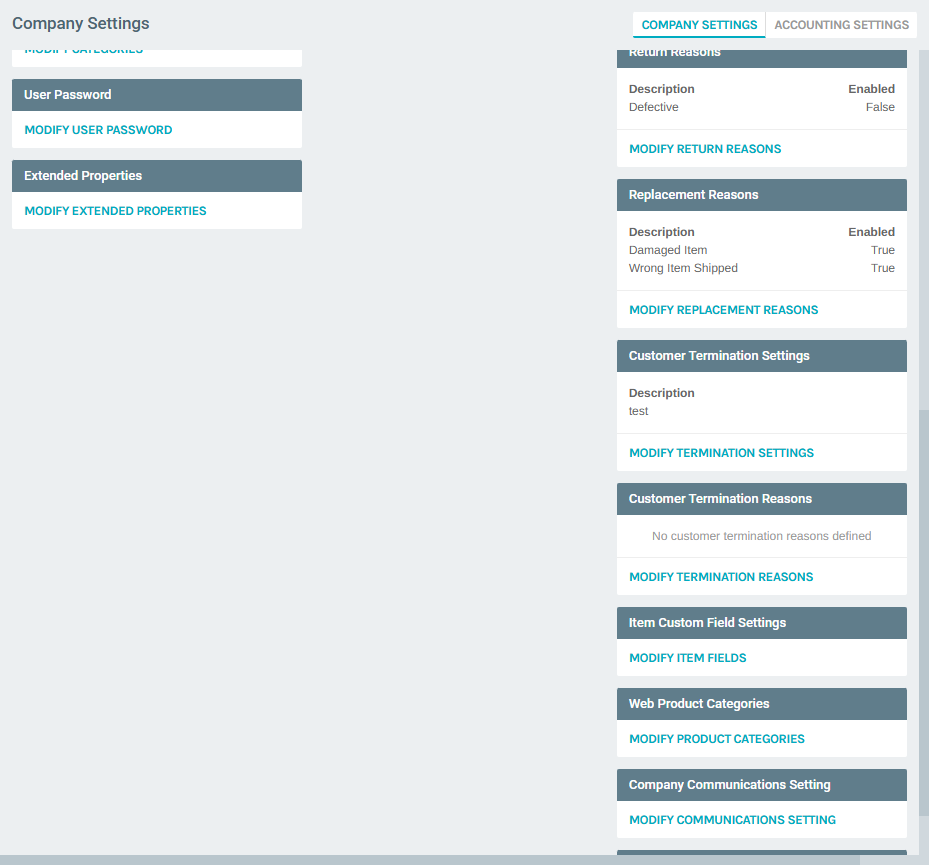Open Modify Communications Setting

tap(732, 819)
